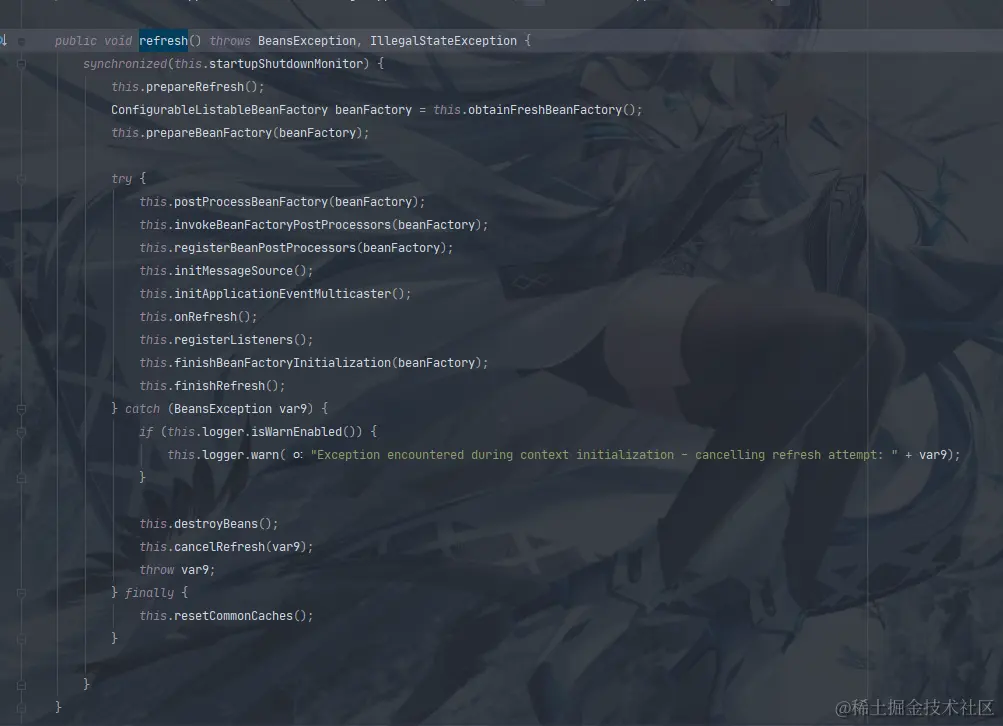Collapse the refresh() method fold marker
This screenshot has height=726, width=1003.
click(x=21, y=41)
